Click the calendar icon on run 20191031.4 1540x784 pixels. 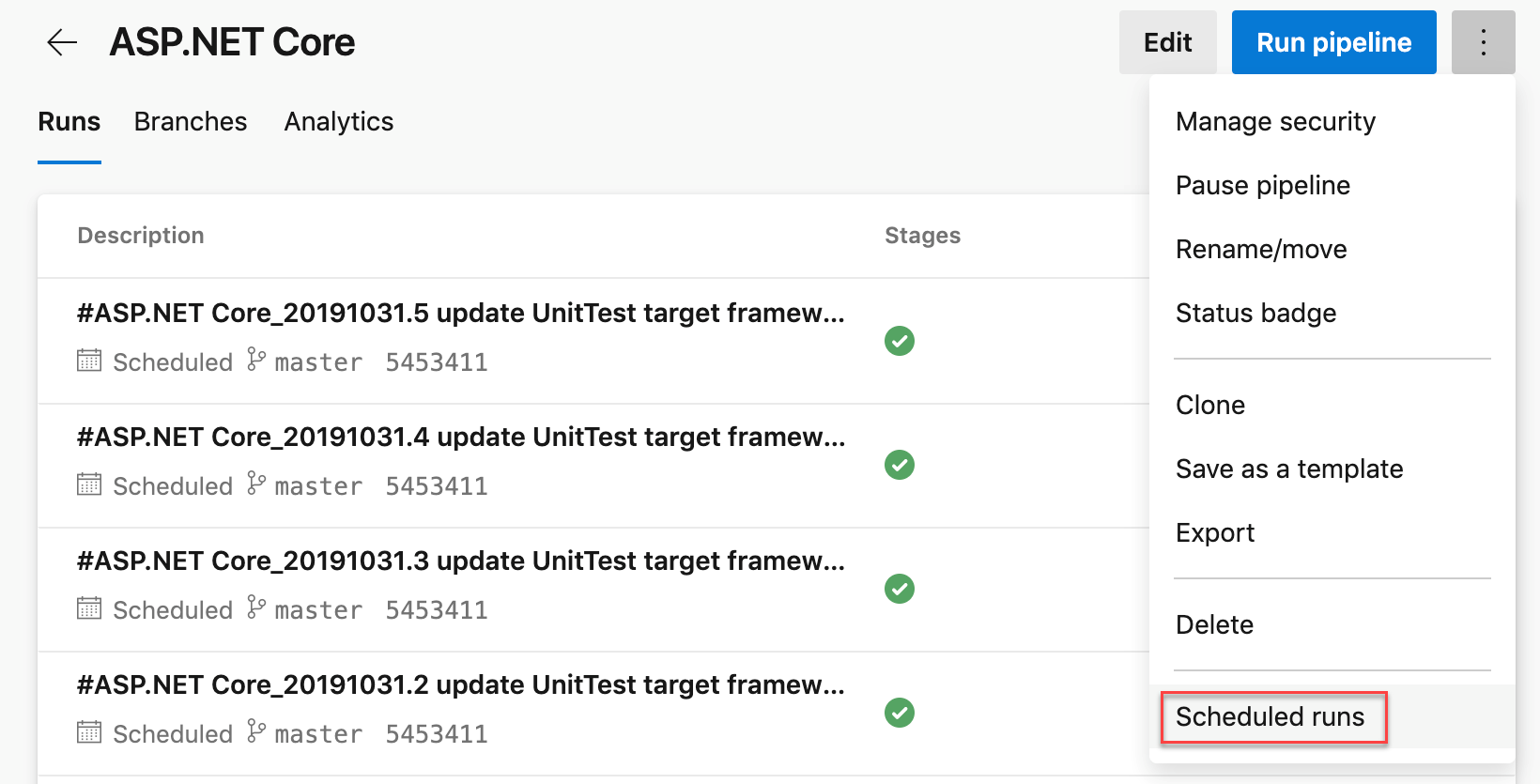[x=88, y=485]
